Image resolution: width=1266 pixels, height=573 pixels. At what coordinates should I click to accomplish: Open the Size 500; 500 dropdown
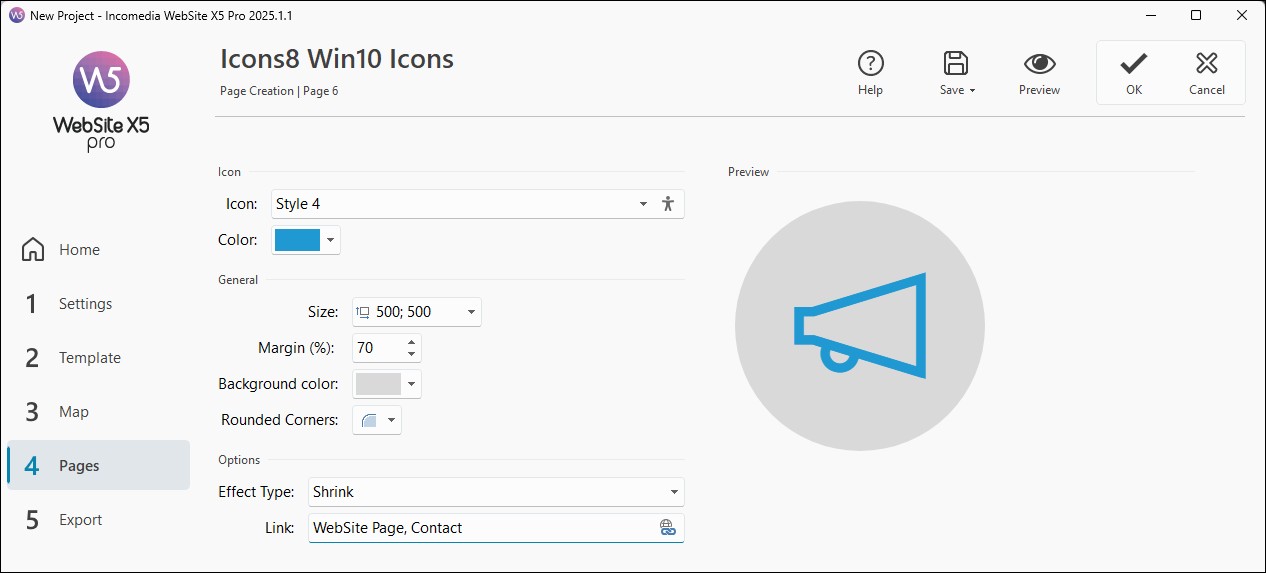pos(417,312)
